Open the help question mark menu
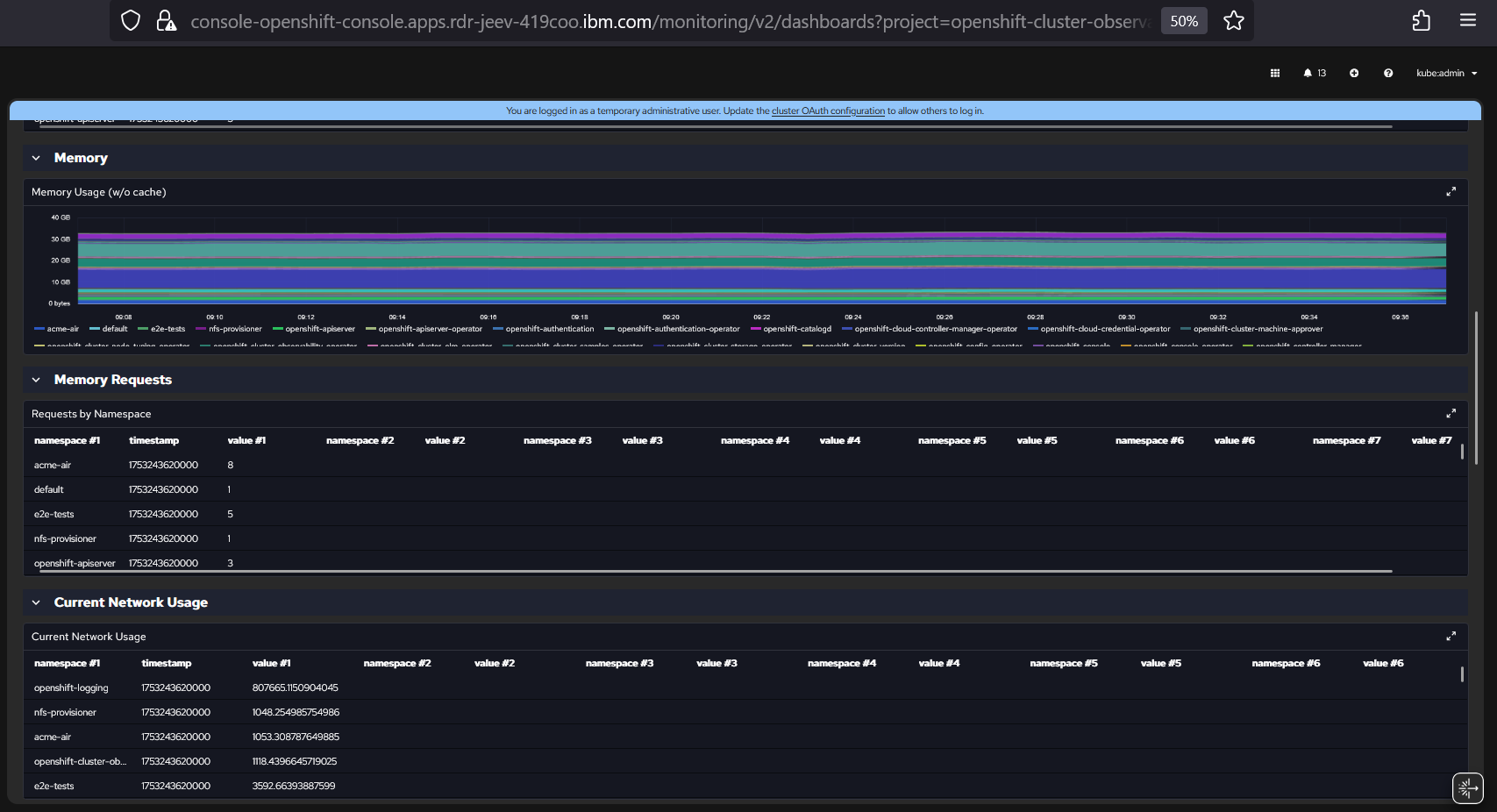 point(1388,74)
